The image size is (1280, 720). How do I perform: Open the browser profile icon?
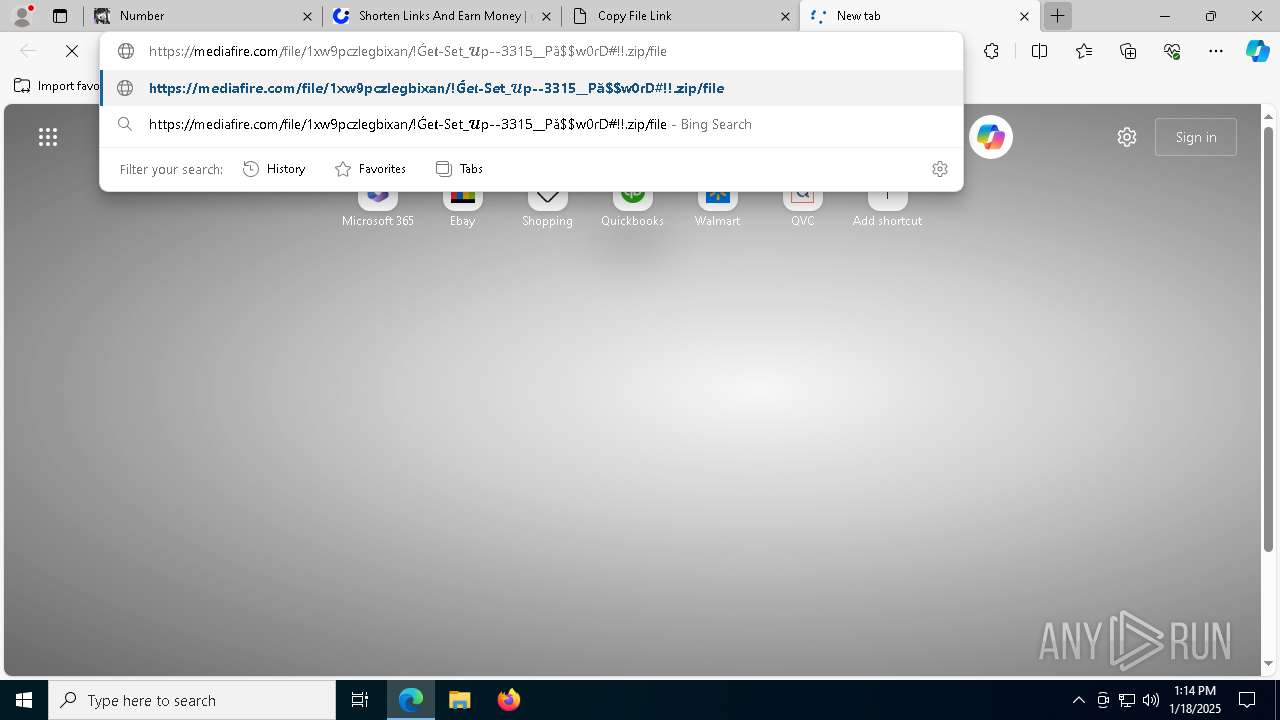point(22,16)
